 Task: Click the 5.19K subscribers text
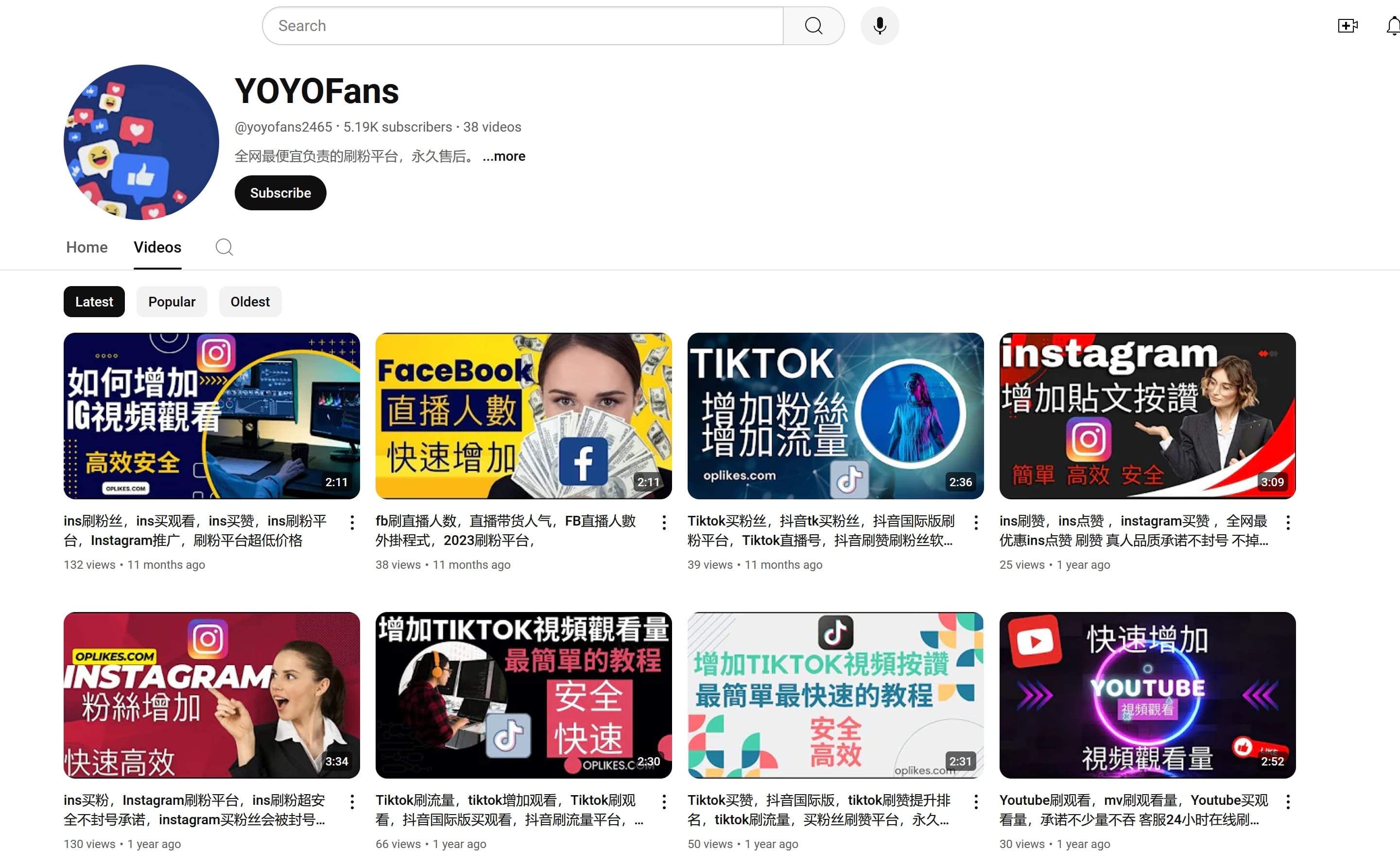398,127
